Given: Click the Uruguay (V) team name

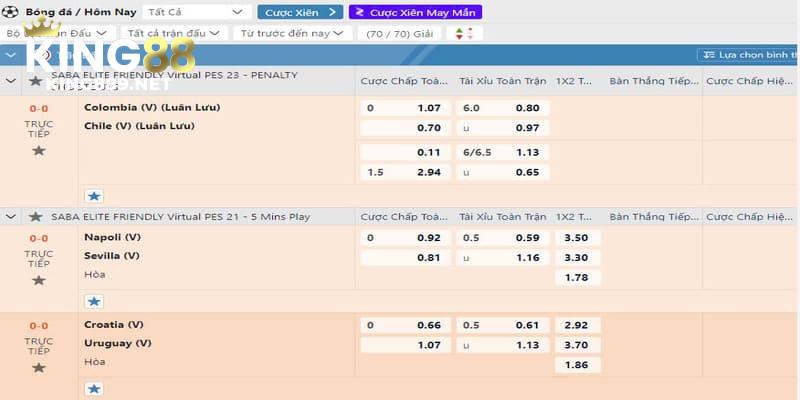Looking at the screenshot, I should (118, 343).
